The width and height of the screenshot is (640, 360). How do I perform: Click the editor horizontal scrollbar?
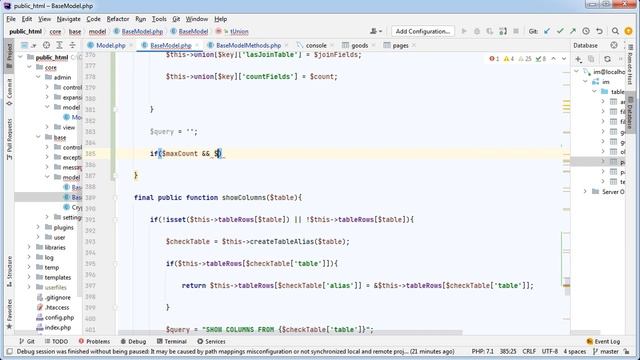click(x=290, y=332)
